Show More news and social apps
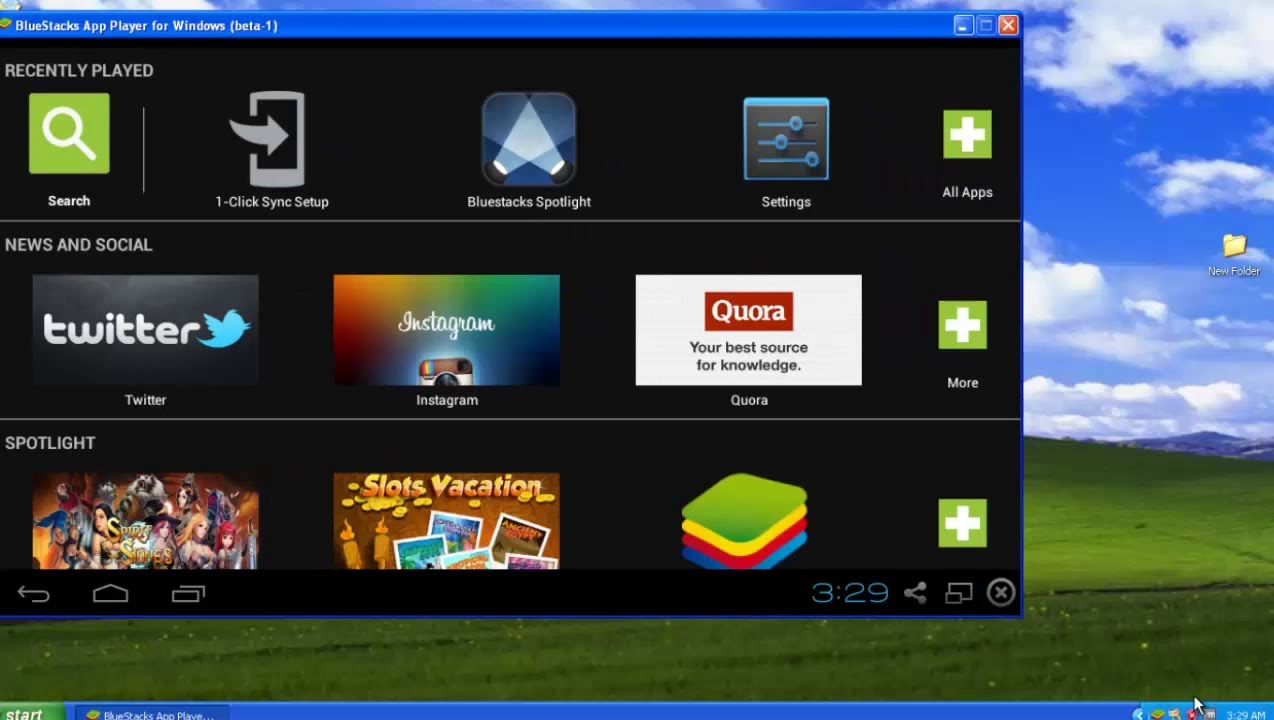1274x720 pixels. tap(962, 325)
